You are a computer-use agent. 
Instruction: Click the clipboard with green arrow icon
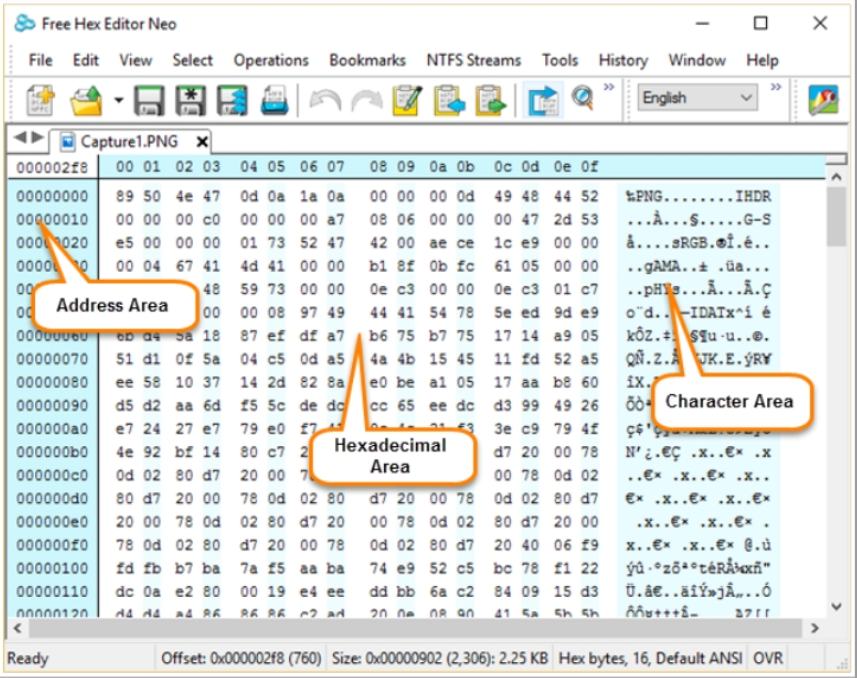click(x=491, y=100)
